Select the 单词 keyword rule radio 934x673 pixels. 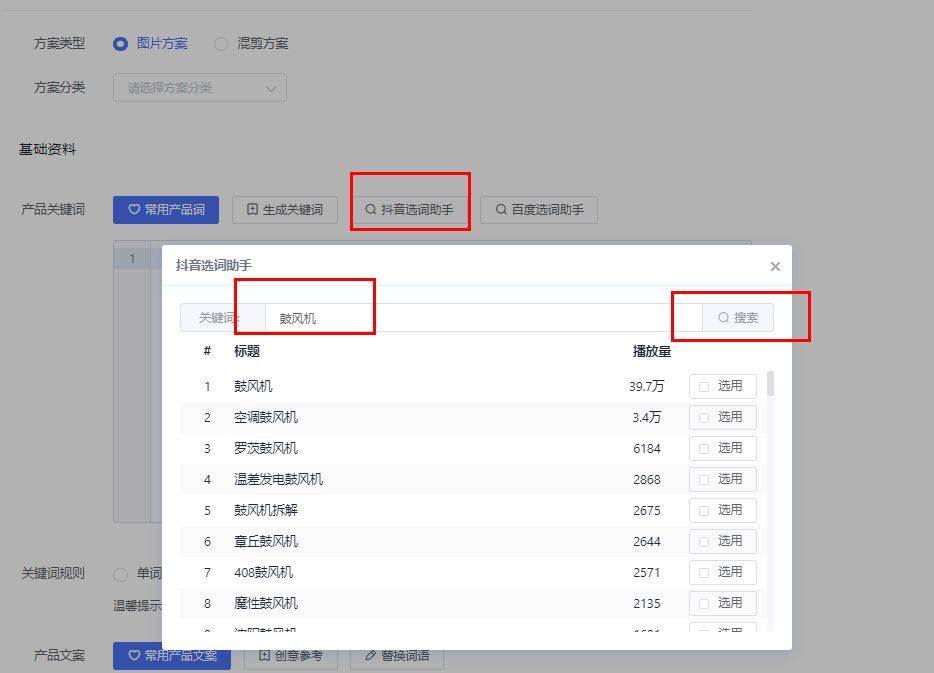coord(120,574)
